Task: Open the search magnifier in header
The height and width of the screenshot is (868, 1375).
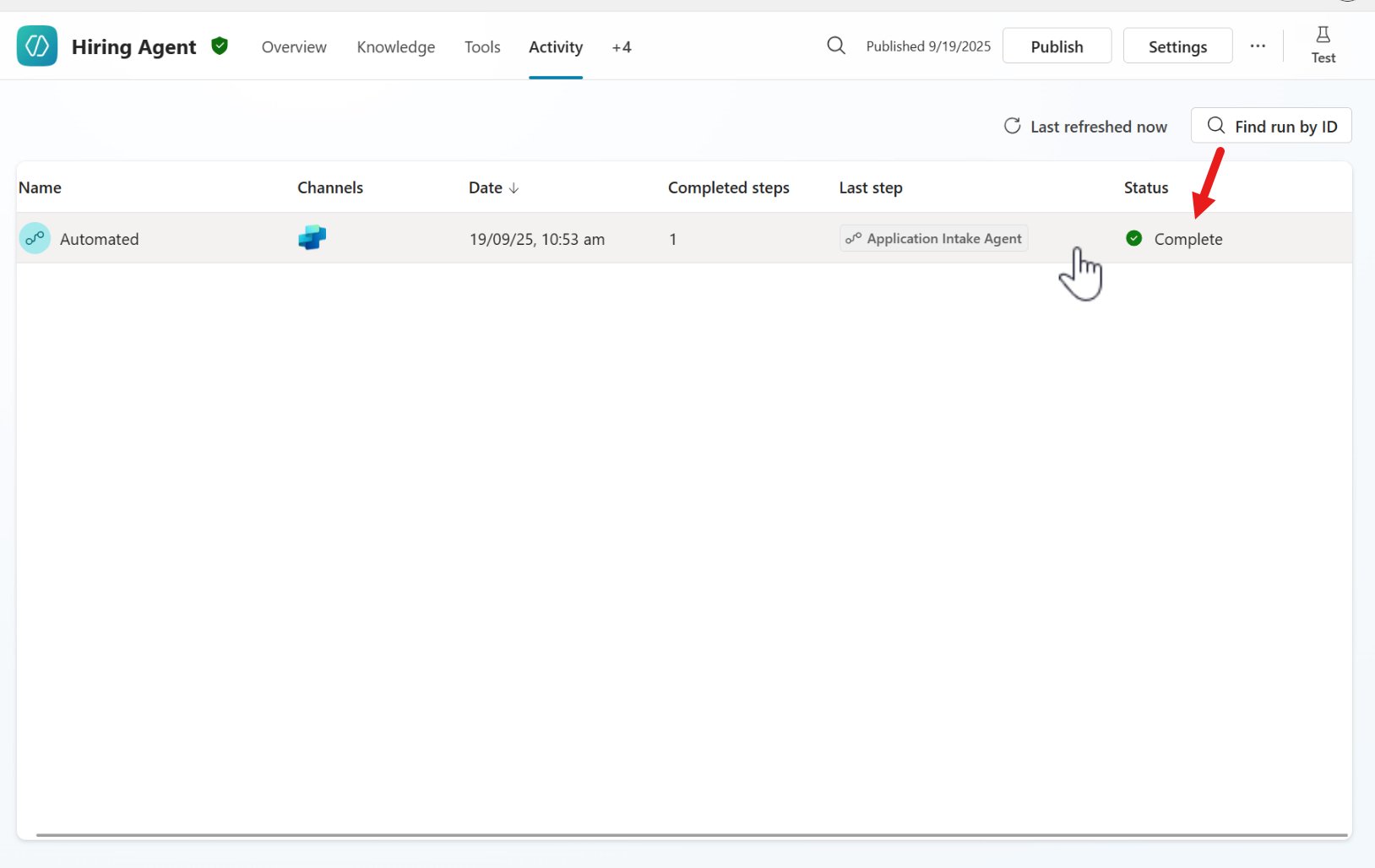Action: [x=835, y=46]
